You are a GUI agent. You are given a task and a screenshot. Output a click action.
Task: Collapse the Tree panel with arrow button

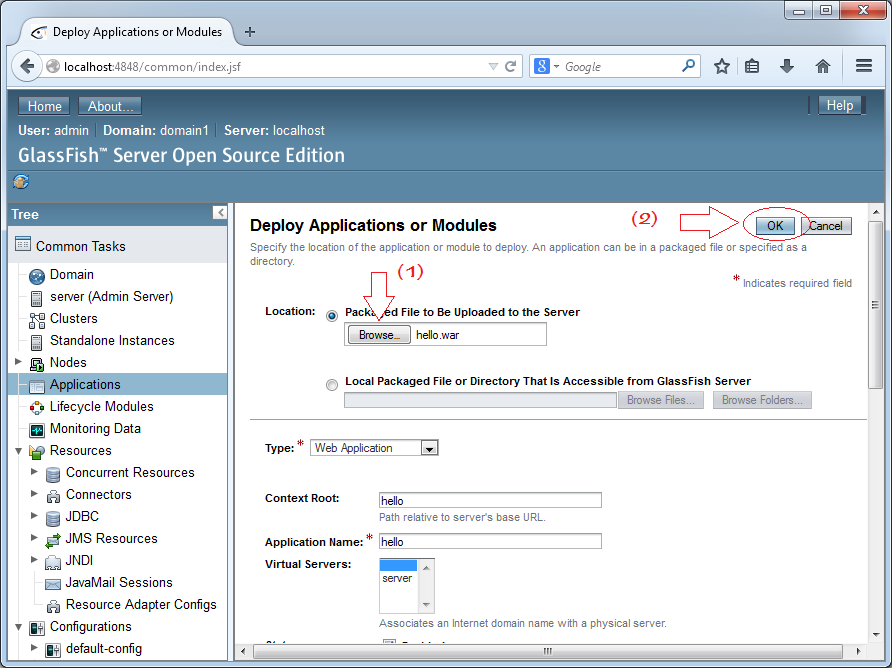tap(220, 213)
